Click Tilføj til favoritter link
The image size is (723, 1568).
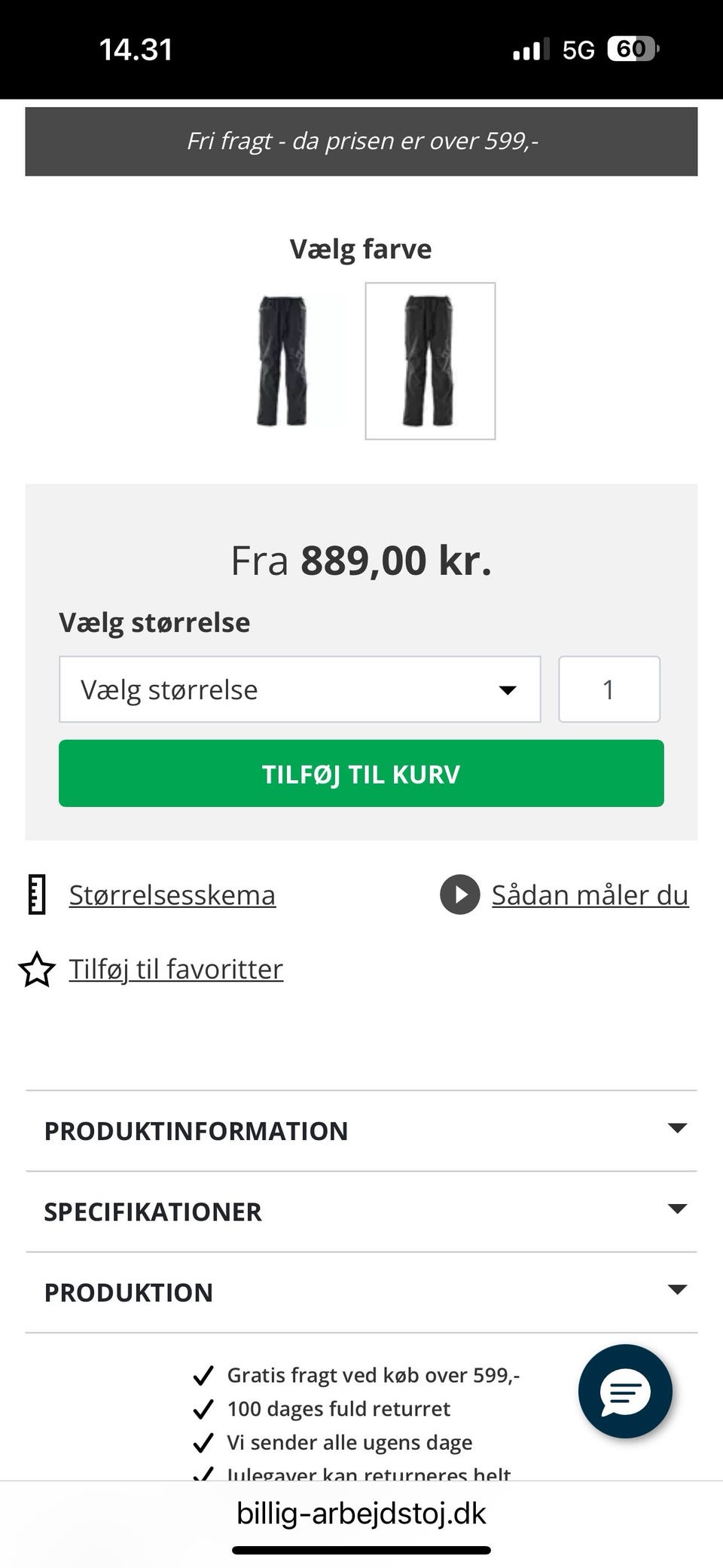pyautogui.click(x=176, y=969)
